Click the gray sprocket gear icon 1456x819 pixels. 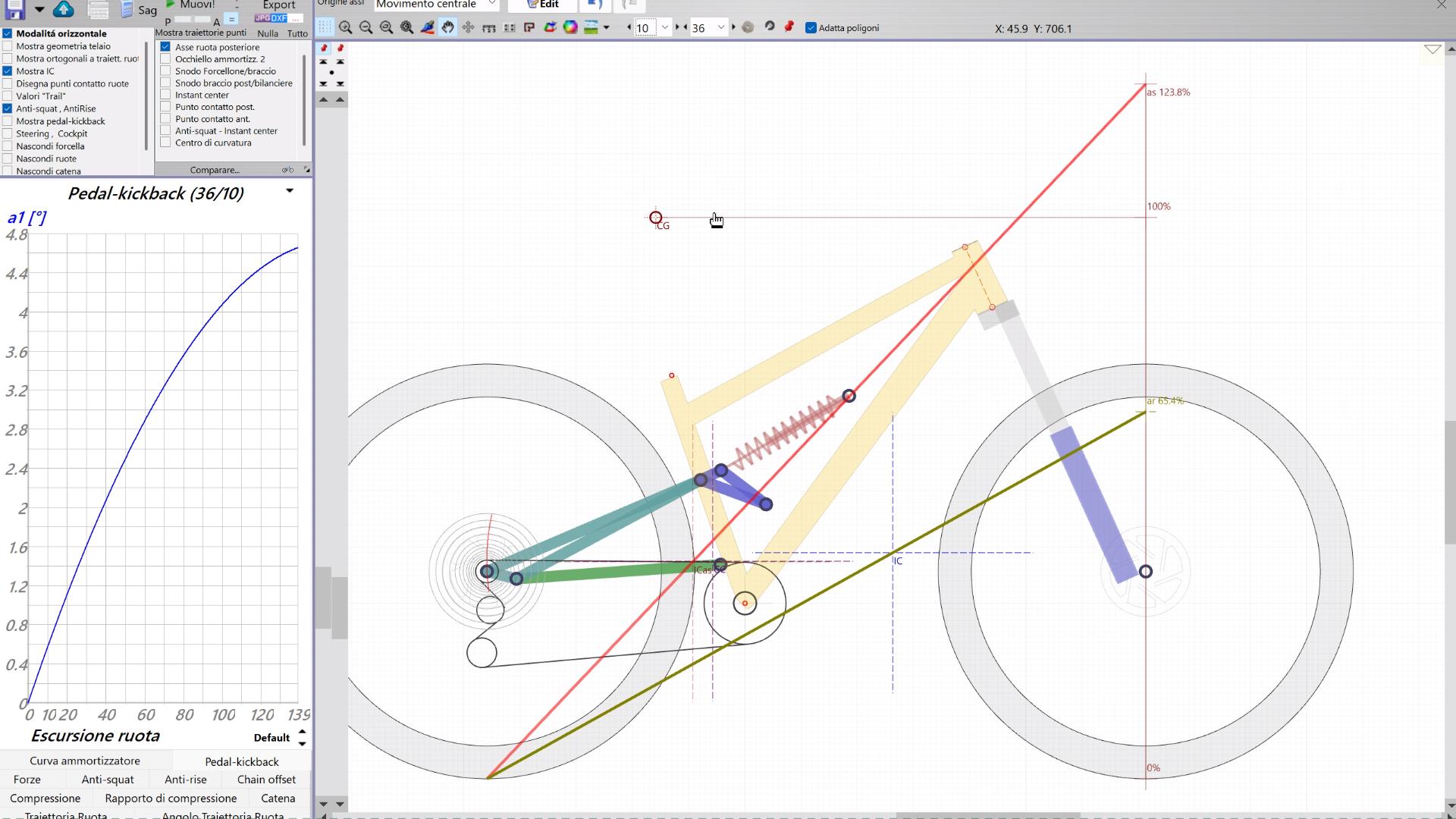click(x=748, y=27)
